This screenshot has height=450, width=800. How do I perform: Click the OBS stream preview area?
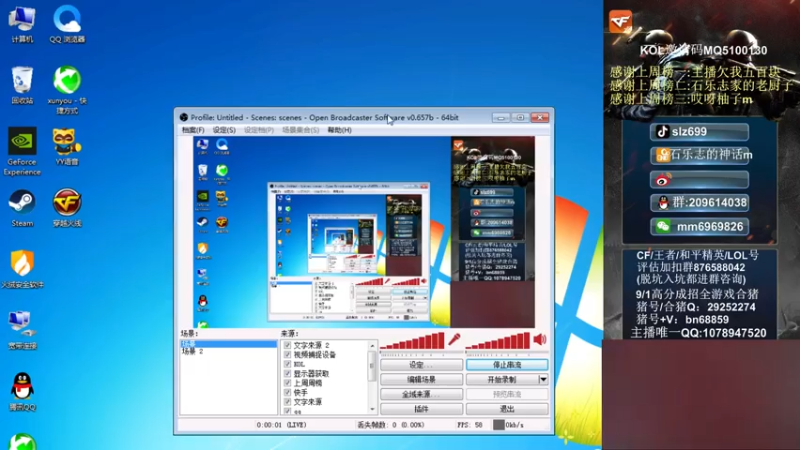[x=364, y=232]
